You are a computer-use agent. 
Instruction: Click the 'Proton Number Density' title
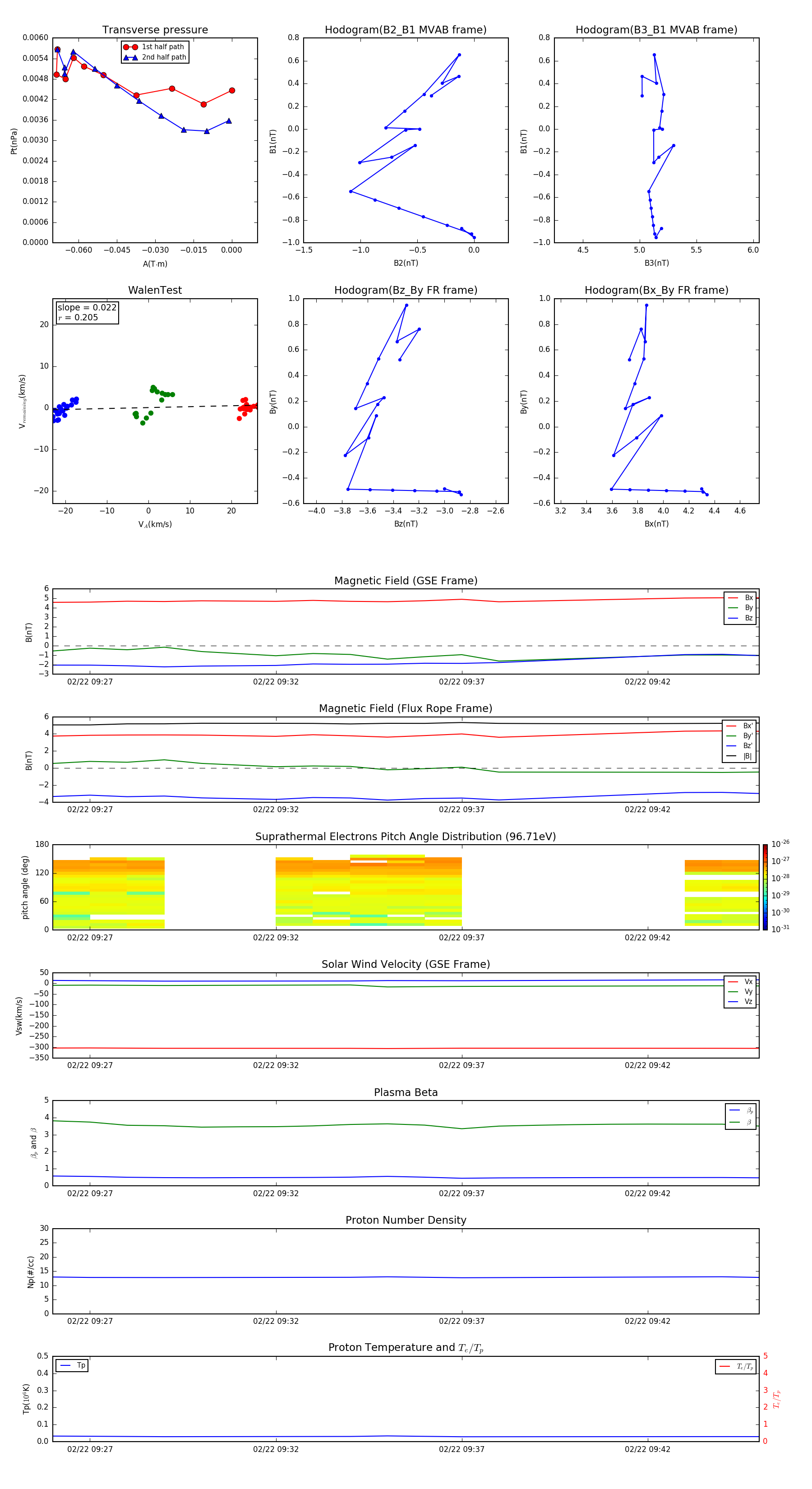(x=406, y=1220)
